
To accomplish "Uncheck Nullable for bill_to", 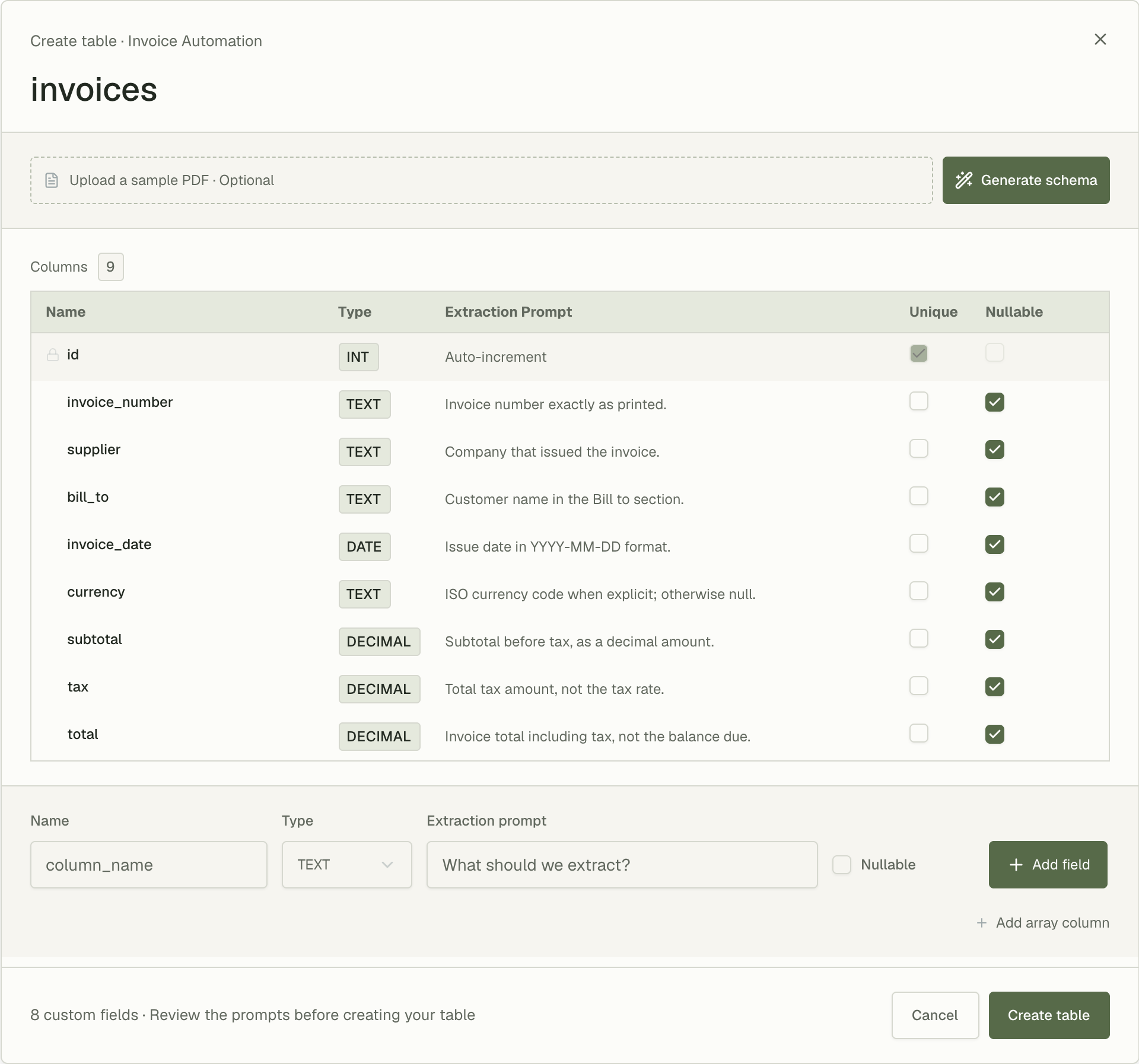I will (995, 497).
